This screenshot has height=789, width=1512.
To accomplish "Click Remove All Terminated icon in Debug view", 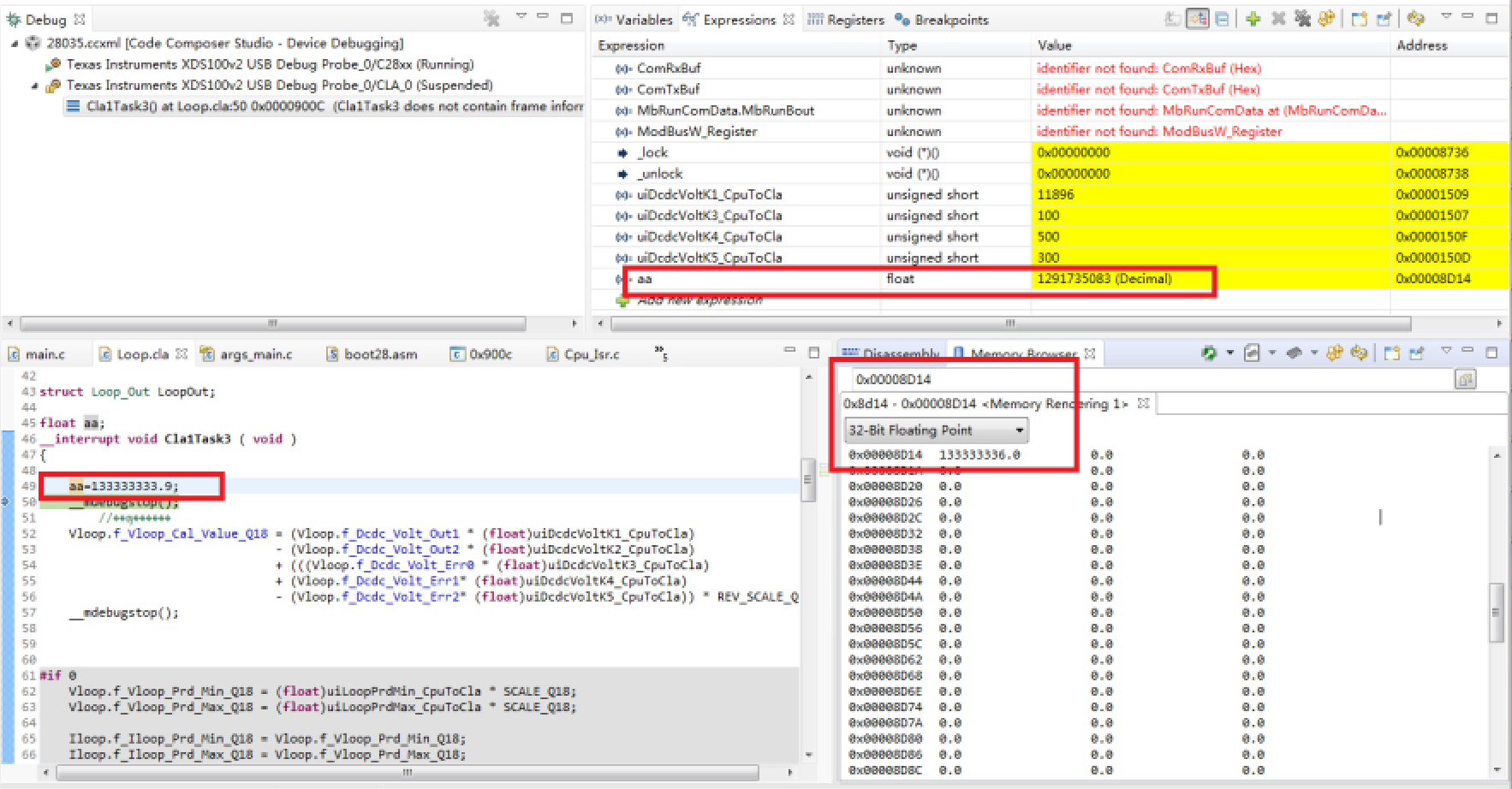I will (x=491, y=19).
